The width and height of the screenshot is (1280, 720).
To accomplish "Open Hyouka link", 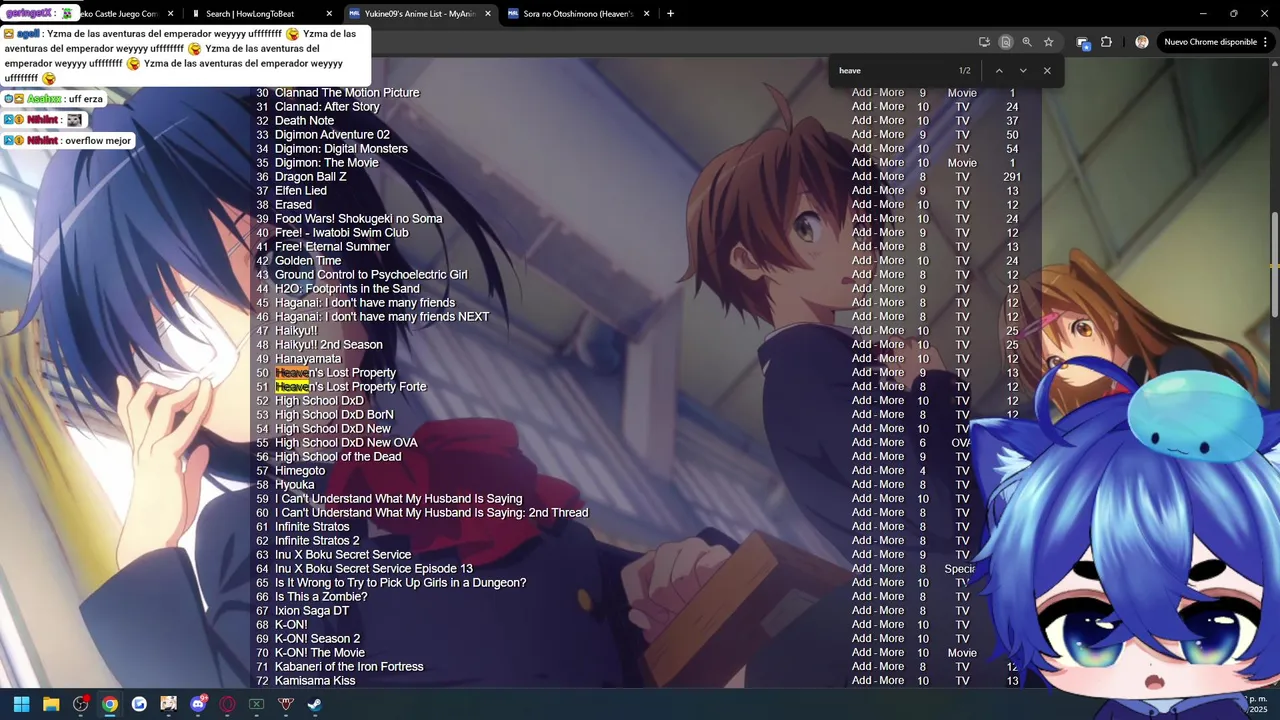I will tap(294, 485).
